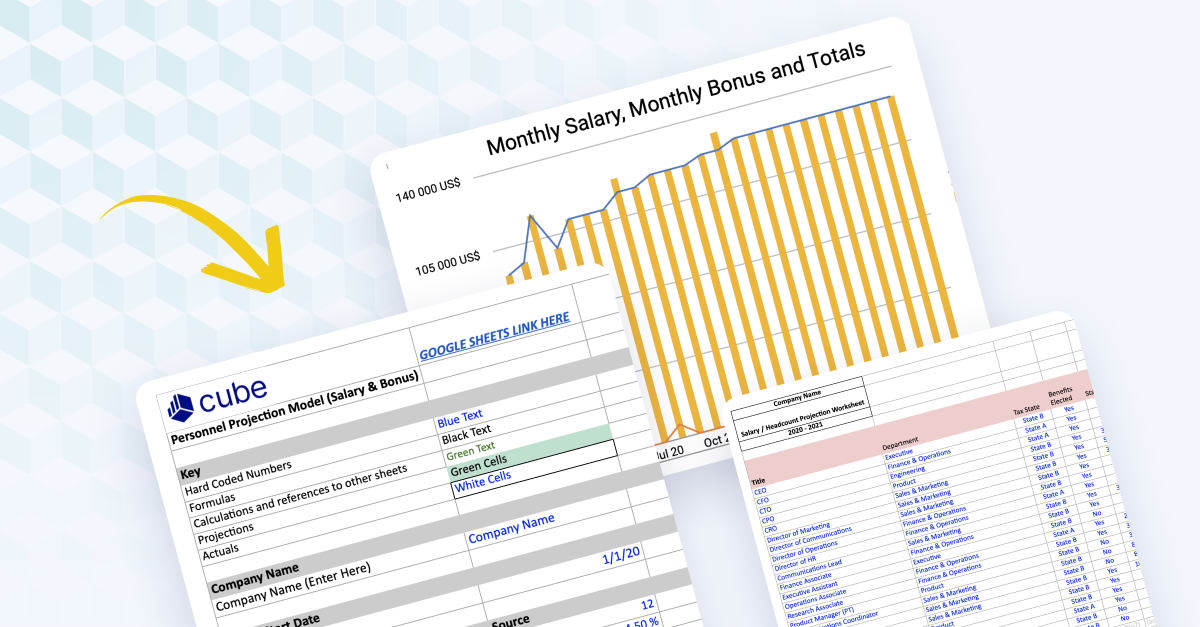Click the 140 000 US$ axis label
1200x627 pixels.
click(x=427, y=189)
